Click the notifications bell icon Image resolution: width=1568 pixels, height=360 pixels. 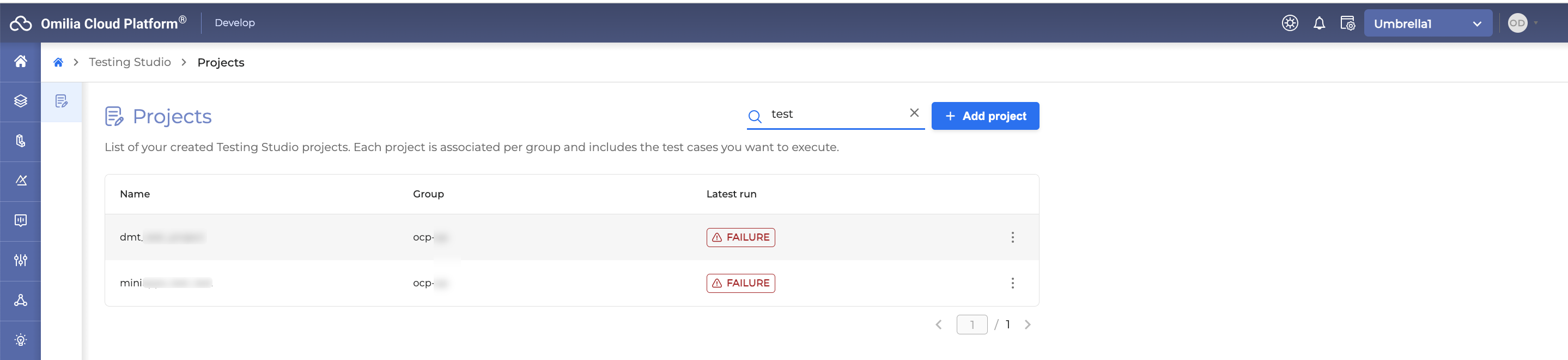point(1319,24)
